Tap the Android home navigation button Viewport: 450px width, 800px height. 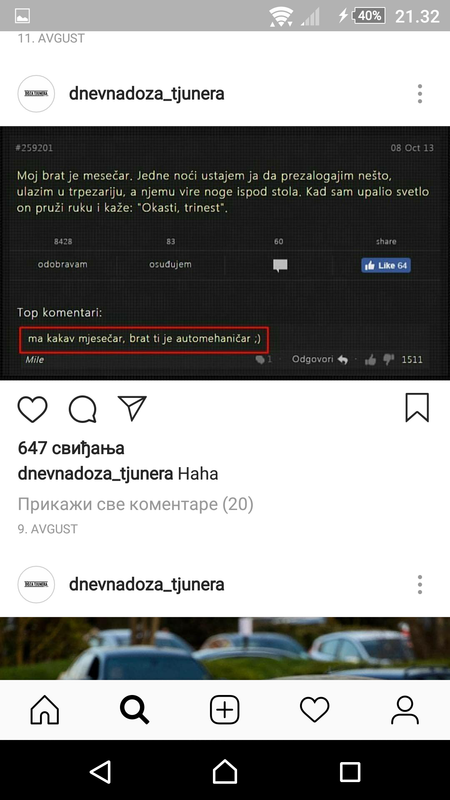click(225, 771)
